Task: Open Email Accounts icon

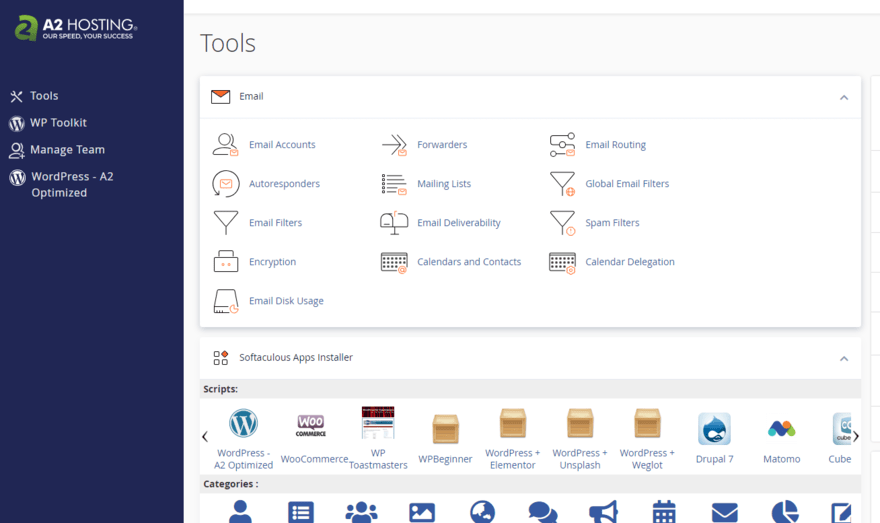Action: pos(226,144)
